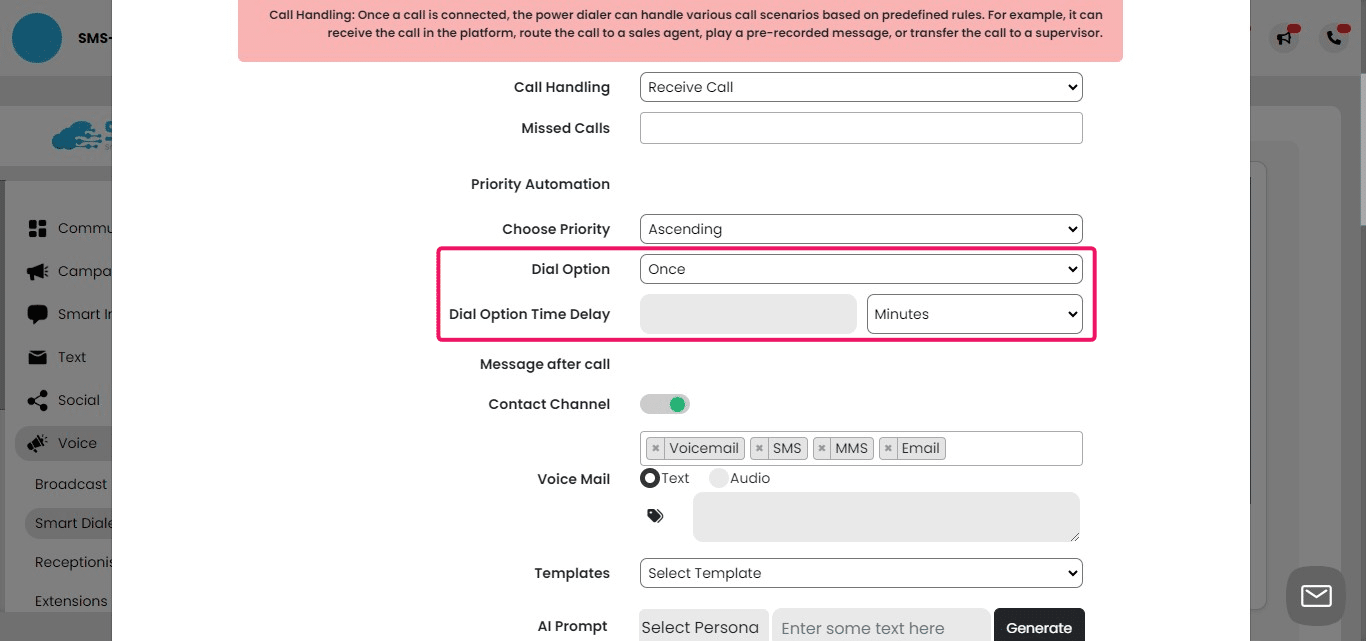
Task: Switch to the Receptionist section
Action: click(73, 562)
